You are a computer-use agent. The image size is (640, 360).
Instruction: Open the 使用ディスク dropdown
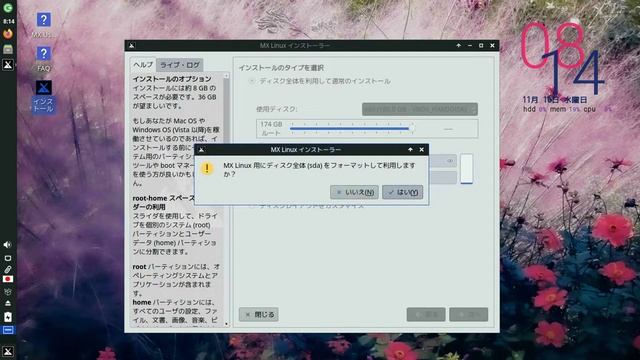point(420,109)
